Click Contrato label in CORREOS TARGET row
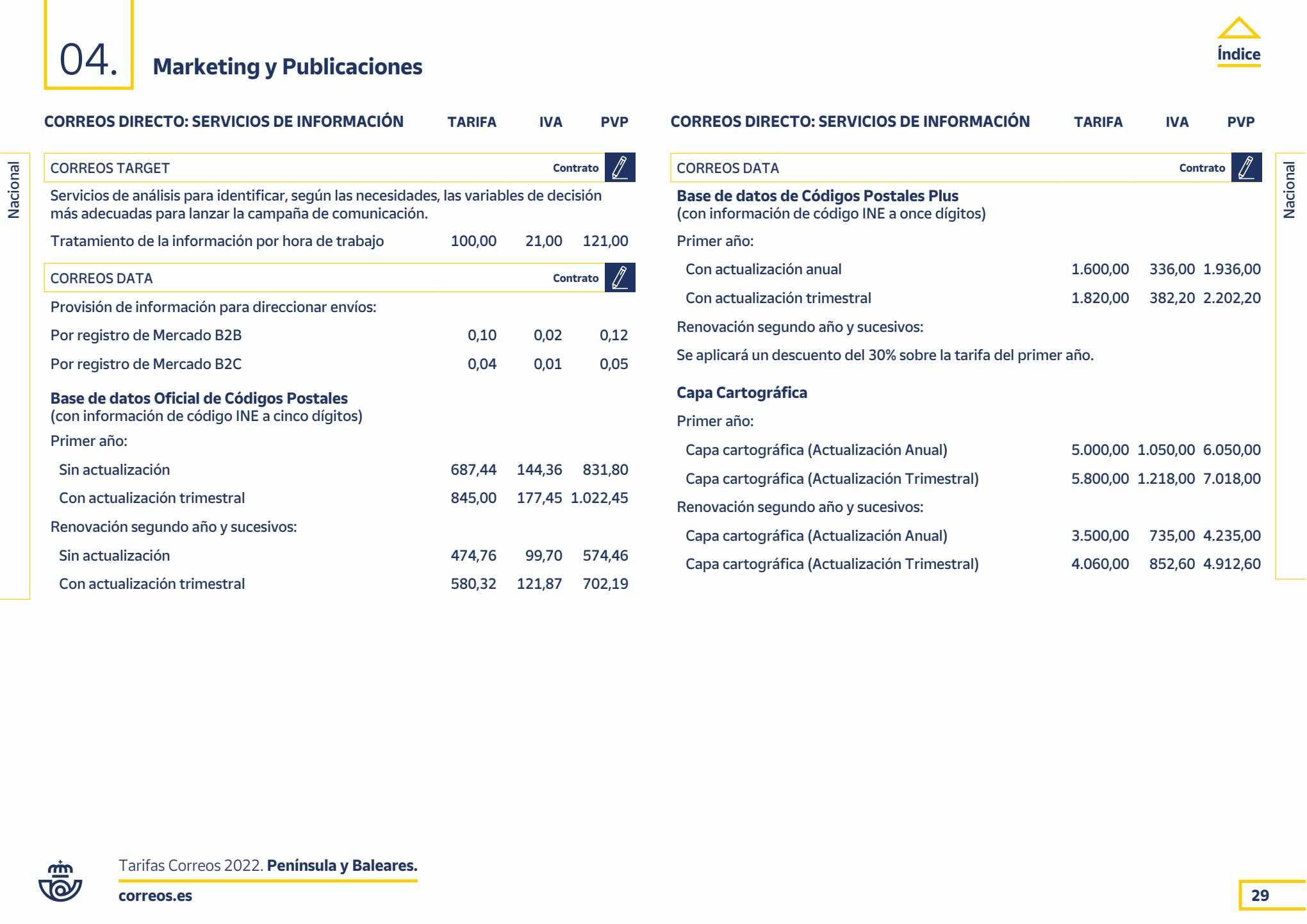The height and width of the screenshot is (924, 1307). (x=575, y=168)
